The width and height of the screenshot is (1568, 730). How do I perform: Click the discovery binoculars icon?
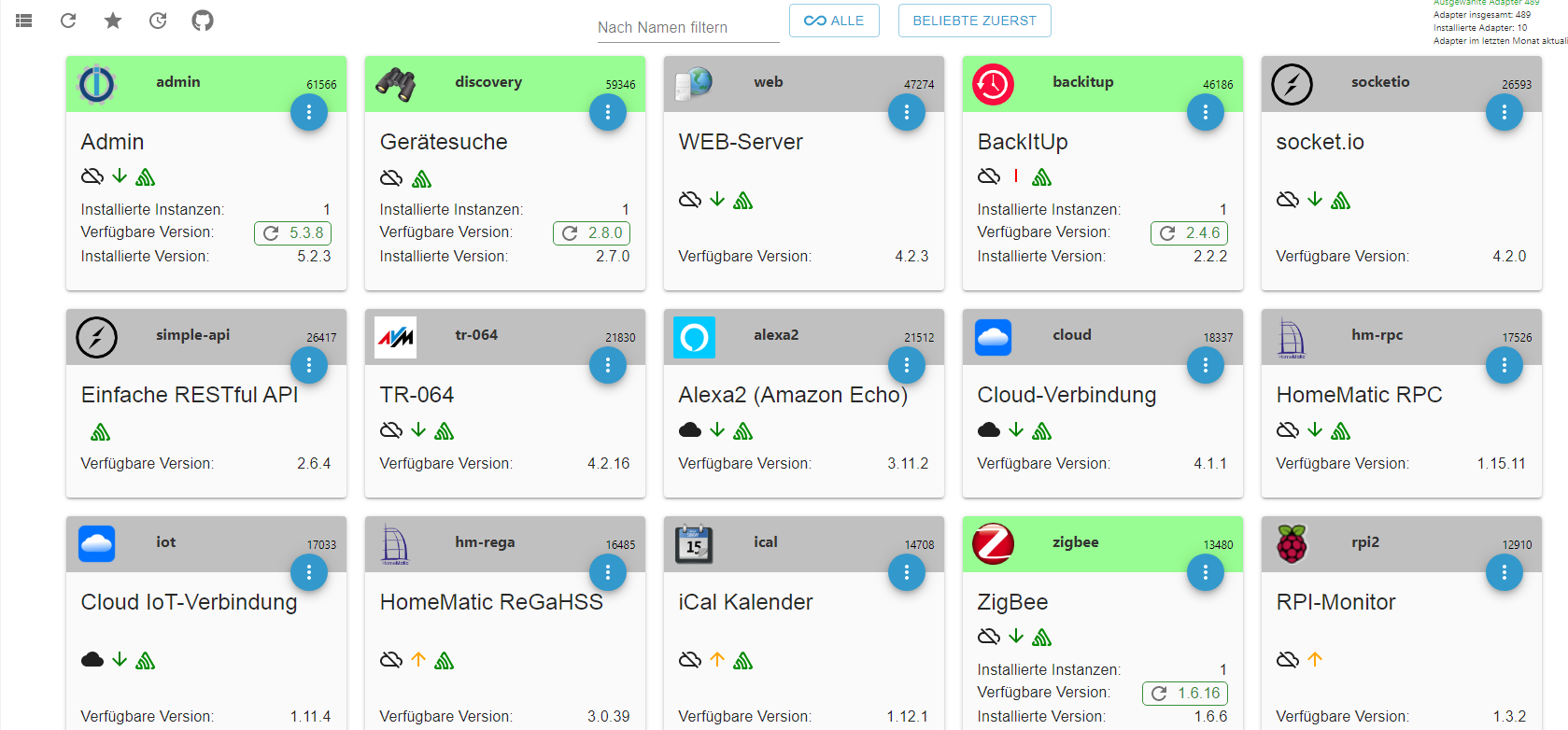395,84
